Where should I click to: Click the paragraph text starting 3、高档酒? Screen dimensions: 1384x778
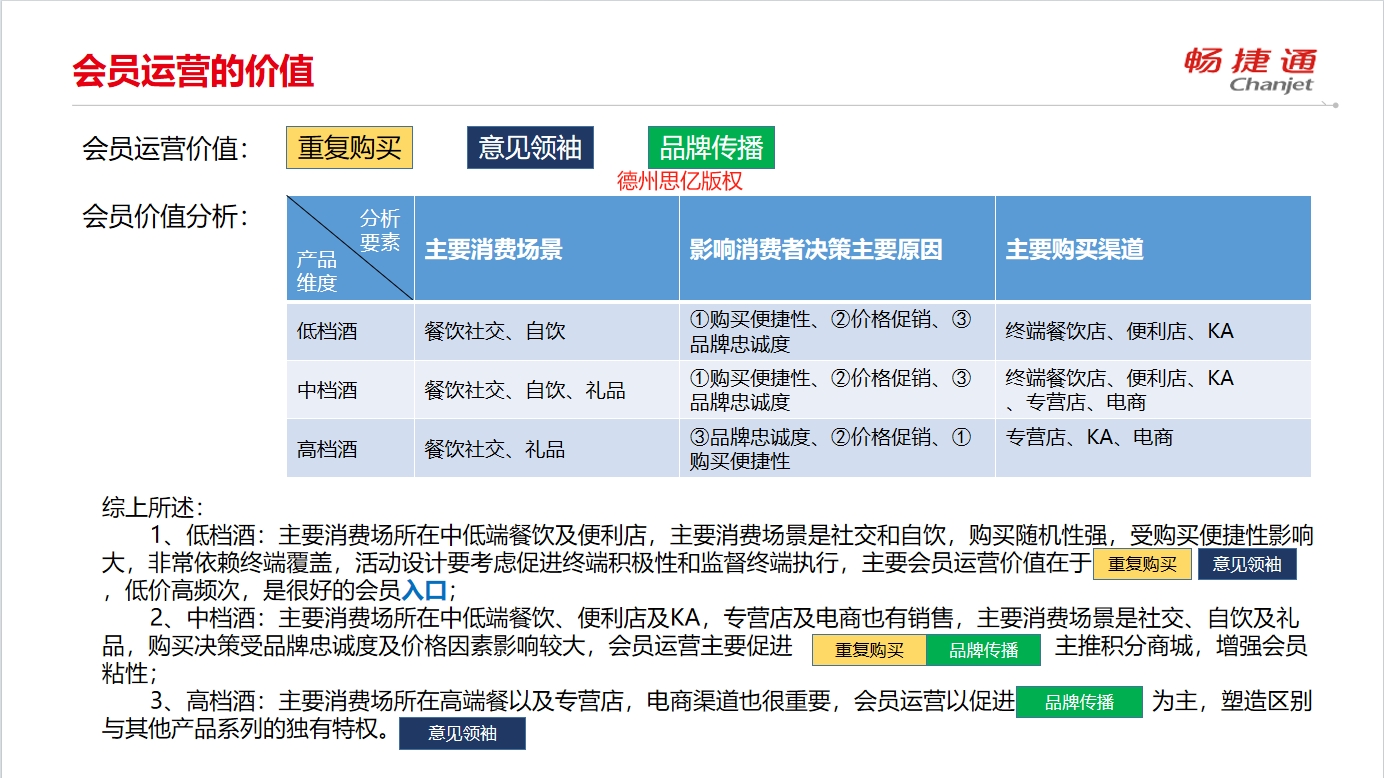point(708,716)
